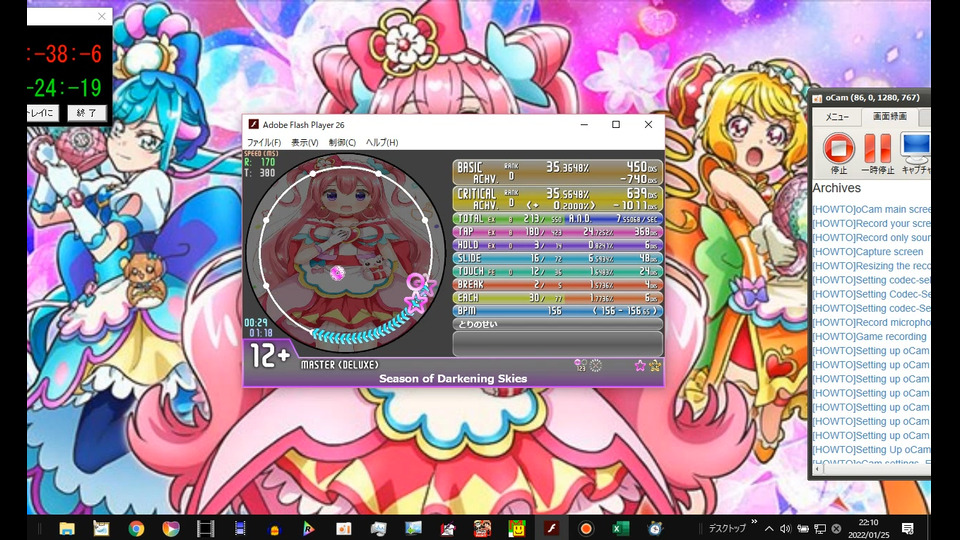The height and width of the screenshot is (540, 960).
Task: Open the colorful heart app on taskbar
Action: point(171,528)
